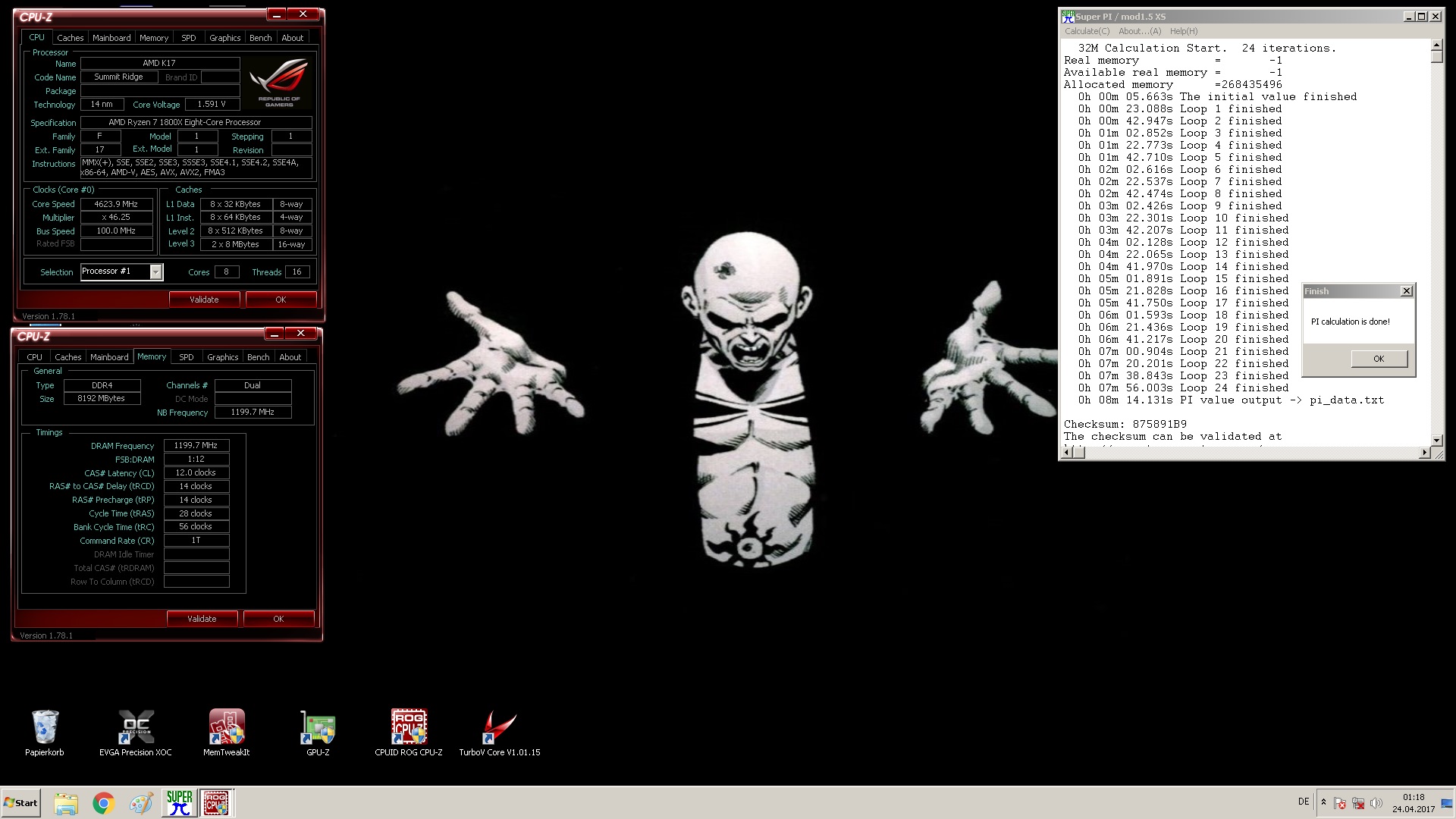
Task: Minimize the lower CPU-Z Memory window
Action: (x=275, y=334)
